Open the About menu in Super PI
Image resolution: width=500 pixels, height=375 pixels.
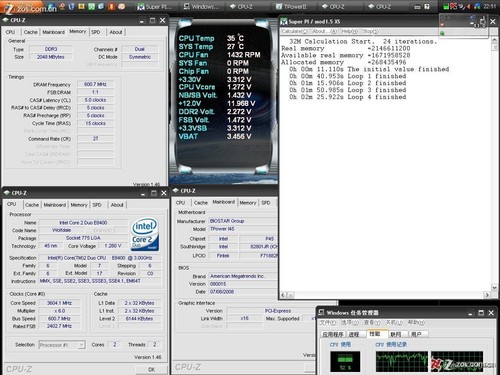pos(324,31)
